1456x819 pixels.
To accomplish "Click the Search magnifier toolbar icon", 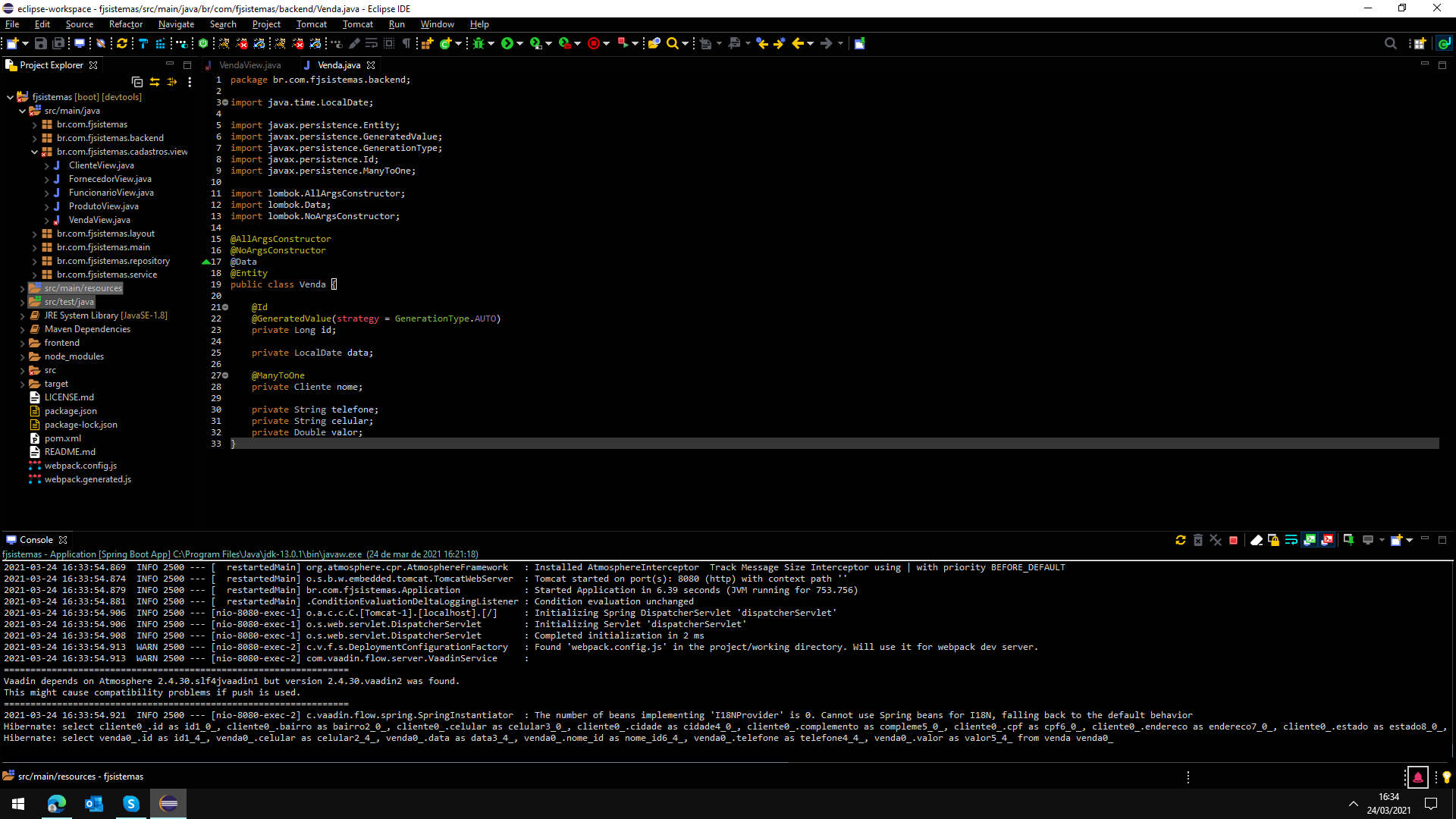I will click(672, 43).
